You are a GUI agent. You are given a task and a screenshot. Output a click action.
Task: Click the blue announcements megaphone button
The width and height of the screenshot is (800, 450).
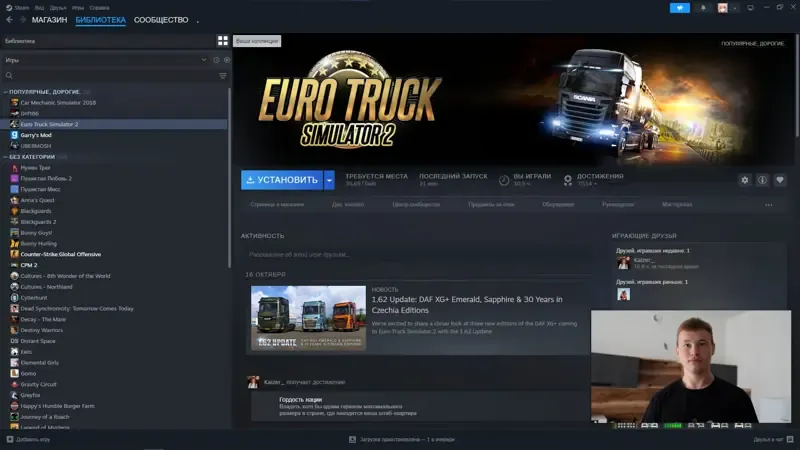coord(680,8)
